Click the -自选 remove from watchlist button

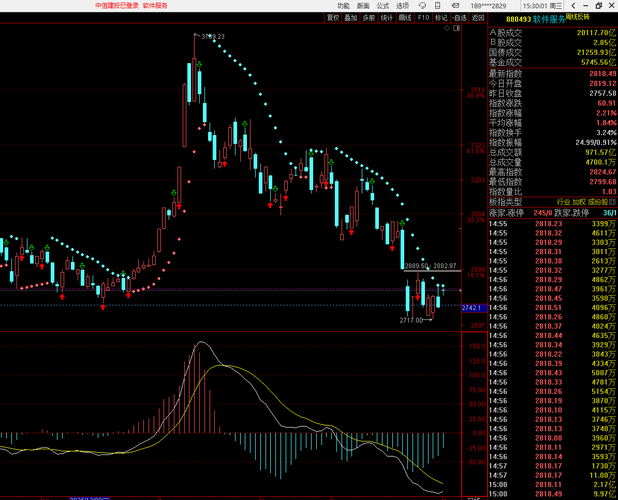pyautogui.click(x=459, y=18)
